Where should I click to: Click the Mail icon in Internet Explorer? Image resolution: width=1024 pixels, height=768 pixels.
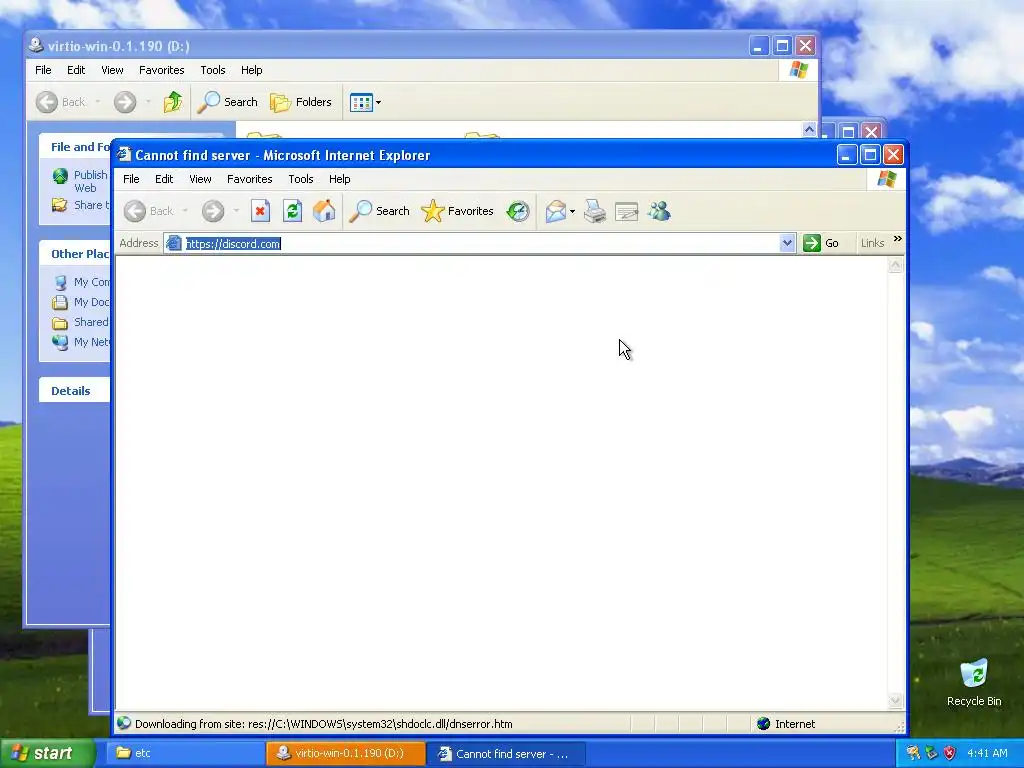coord(555,211)
